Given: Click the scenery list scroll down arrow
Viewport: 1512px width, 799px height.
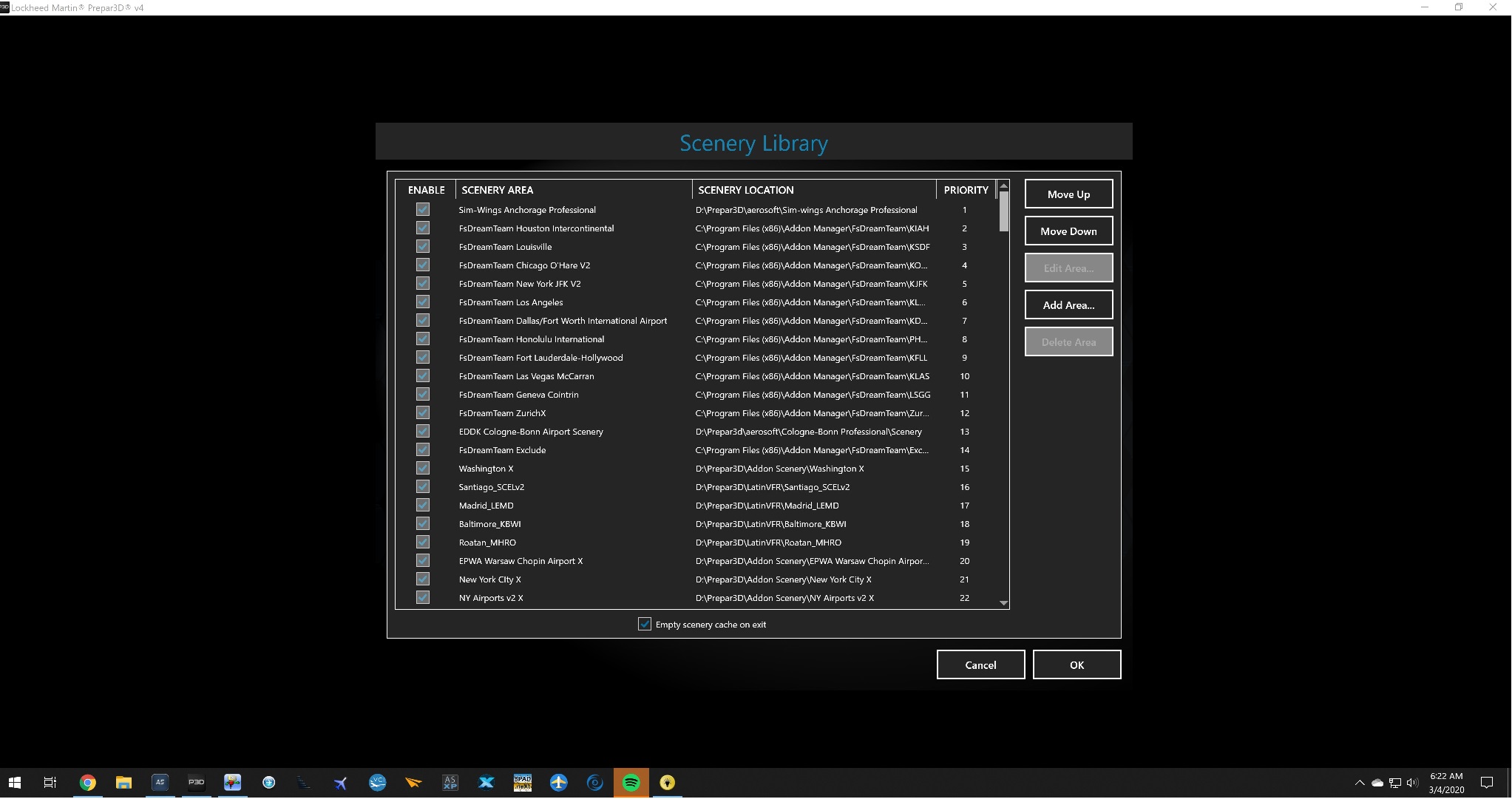Looking at the screenshot, I should tap(1003, 603).
